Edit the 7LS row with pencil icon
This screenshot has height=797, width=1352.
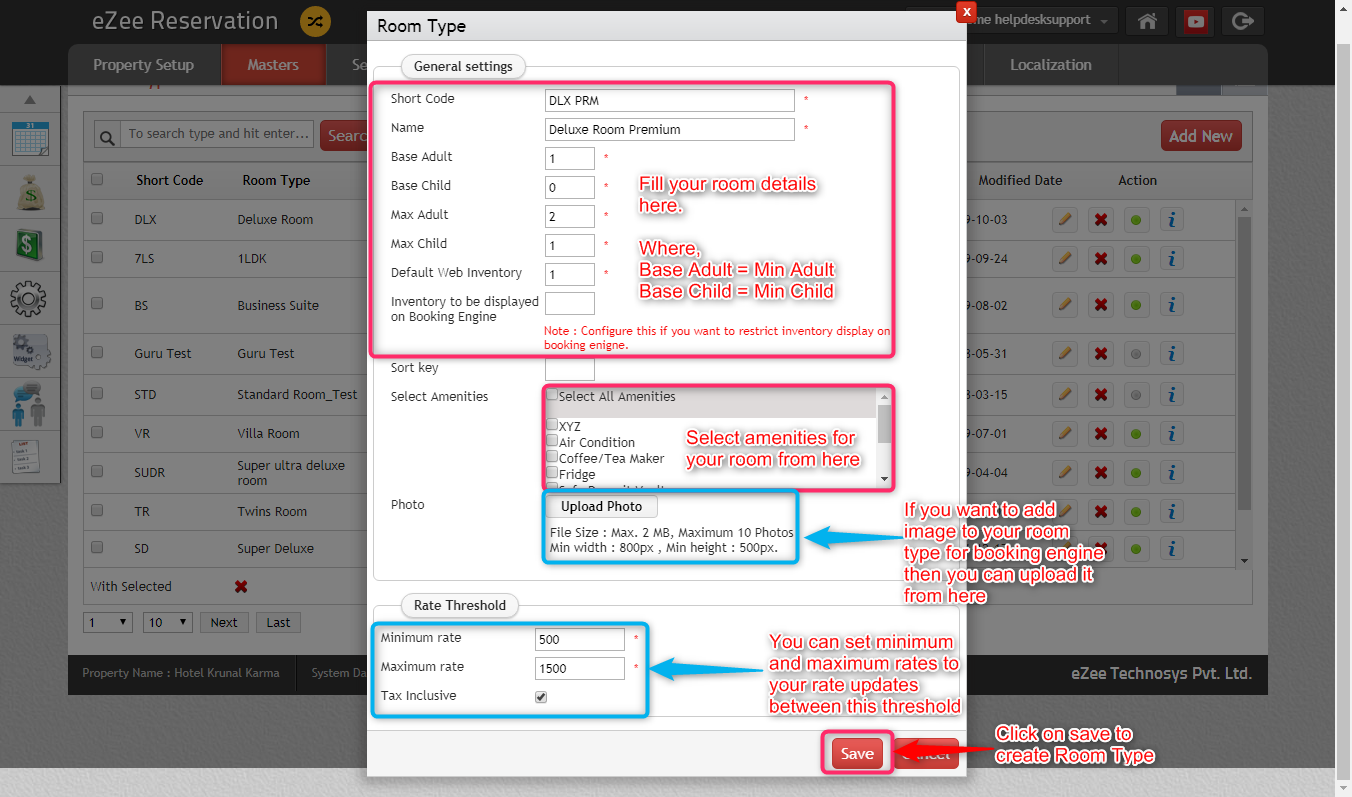click(x=1065, y=258)
